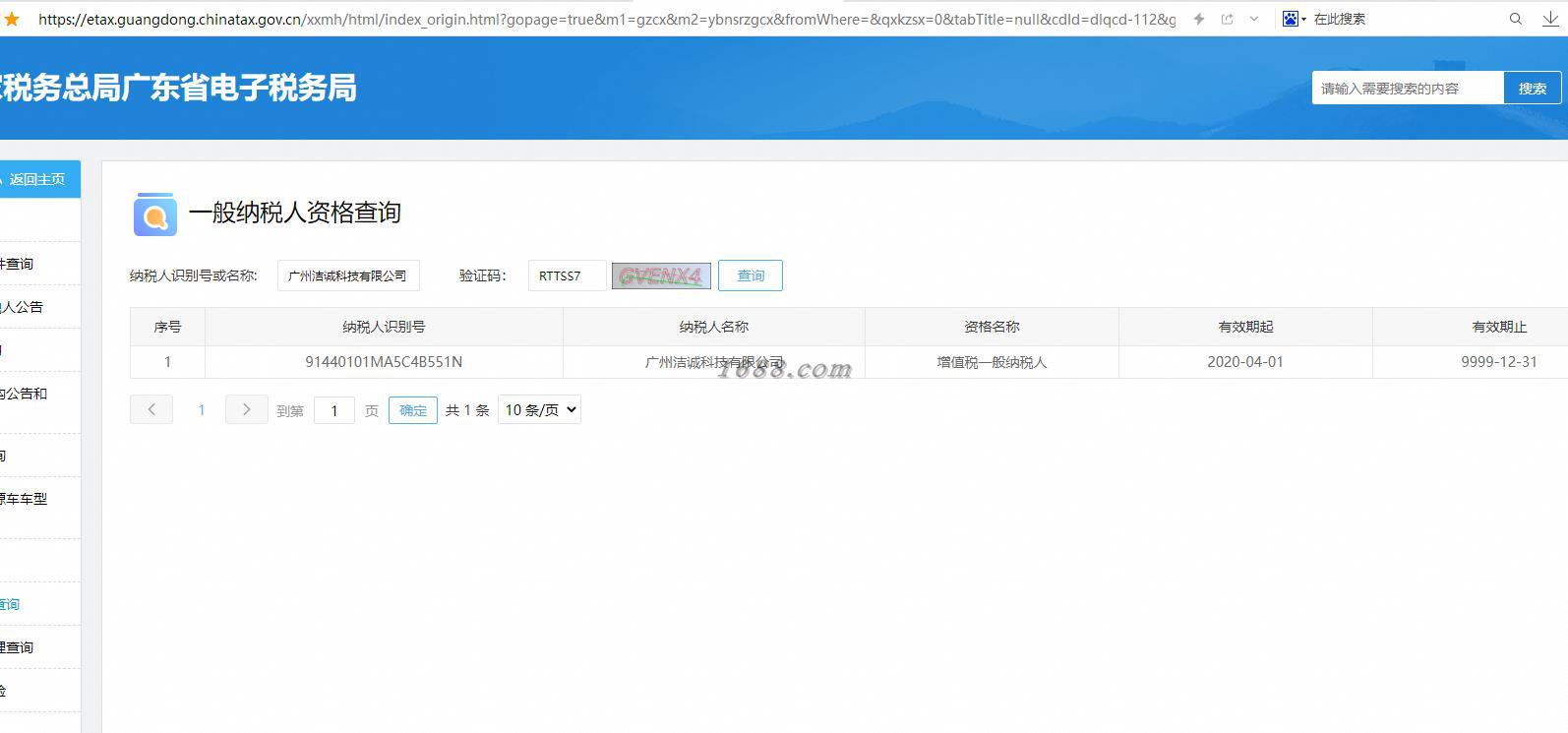Viewport: 1568px width, 733px height.
Task: Click the browser URL address field
Action: 607,19
